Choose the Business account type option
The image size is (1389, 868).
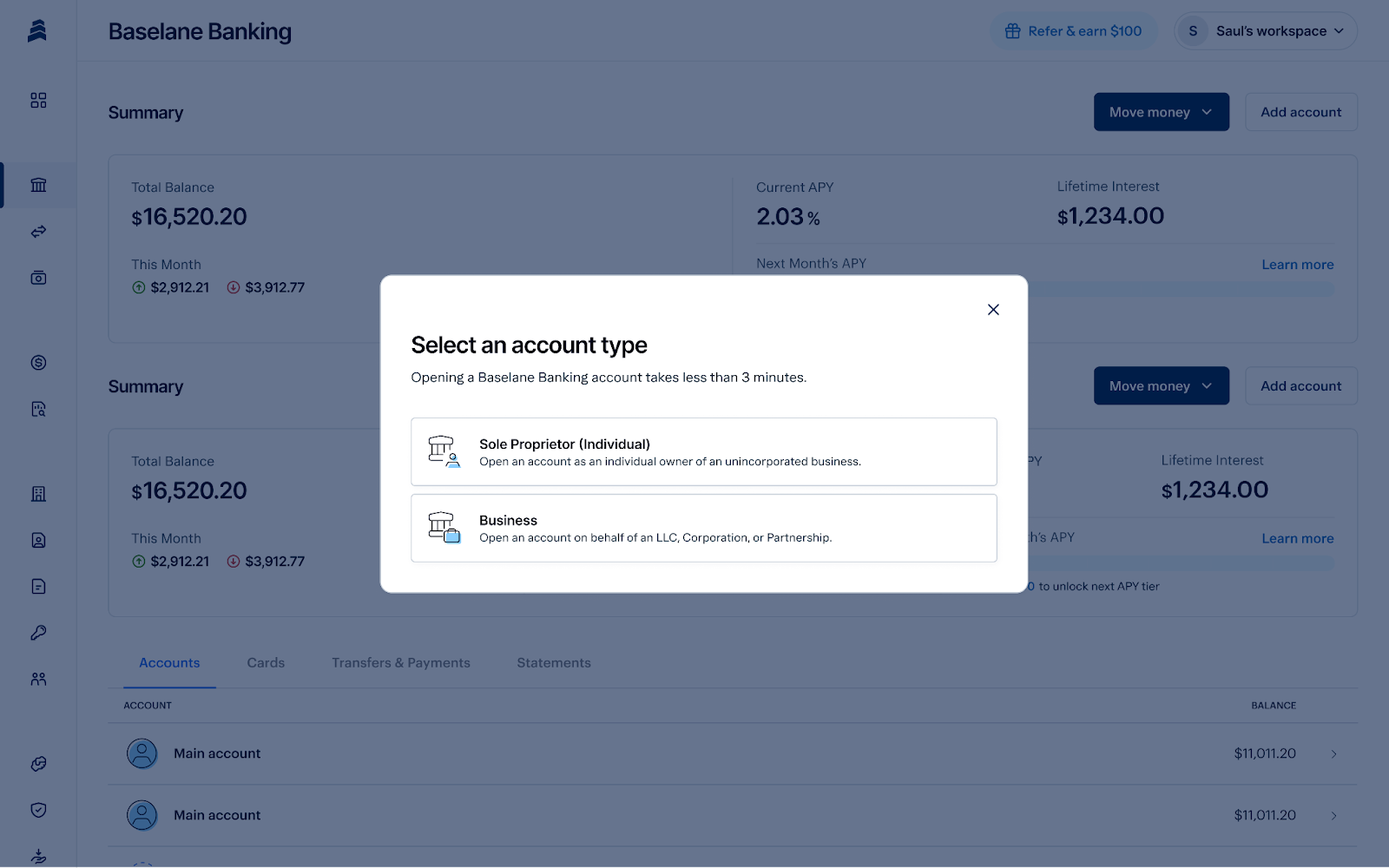[x=704, y=528]
